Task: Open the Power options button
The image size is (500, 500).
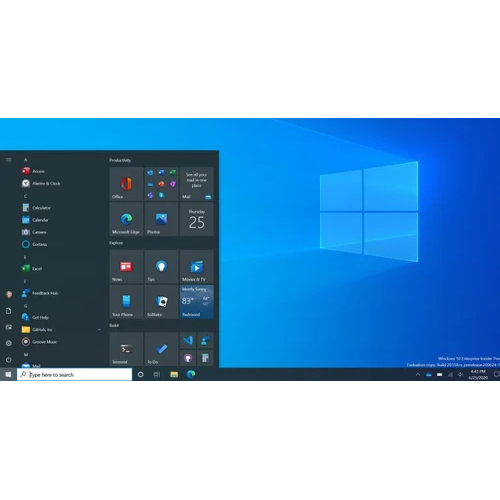Action: point(9,359)
